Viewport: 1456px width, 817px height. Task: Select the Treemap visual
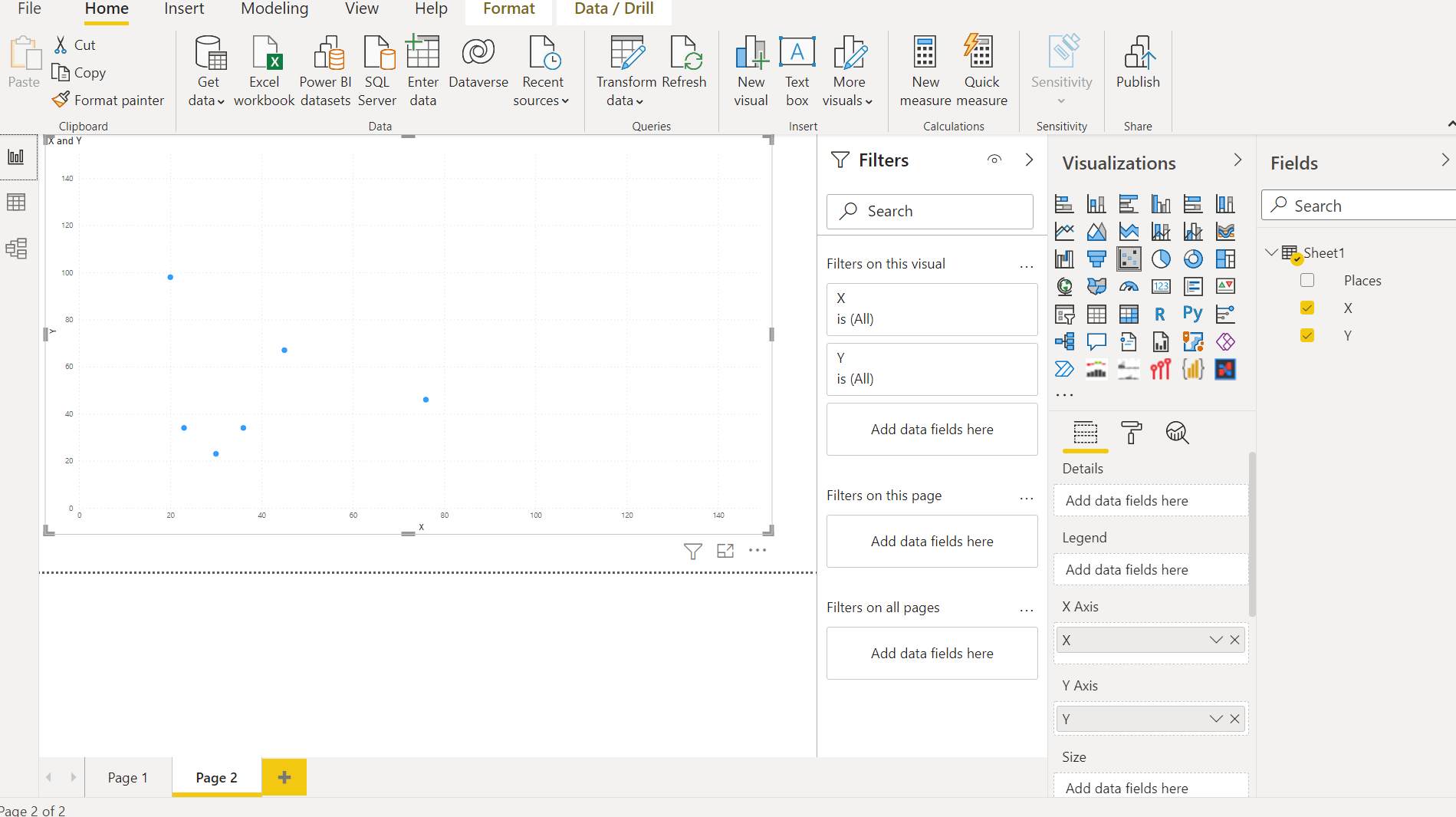1225,259
